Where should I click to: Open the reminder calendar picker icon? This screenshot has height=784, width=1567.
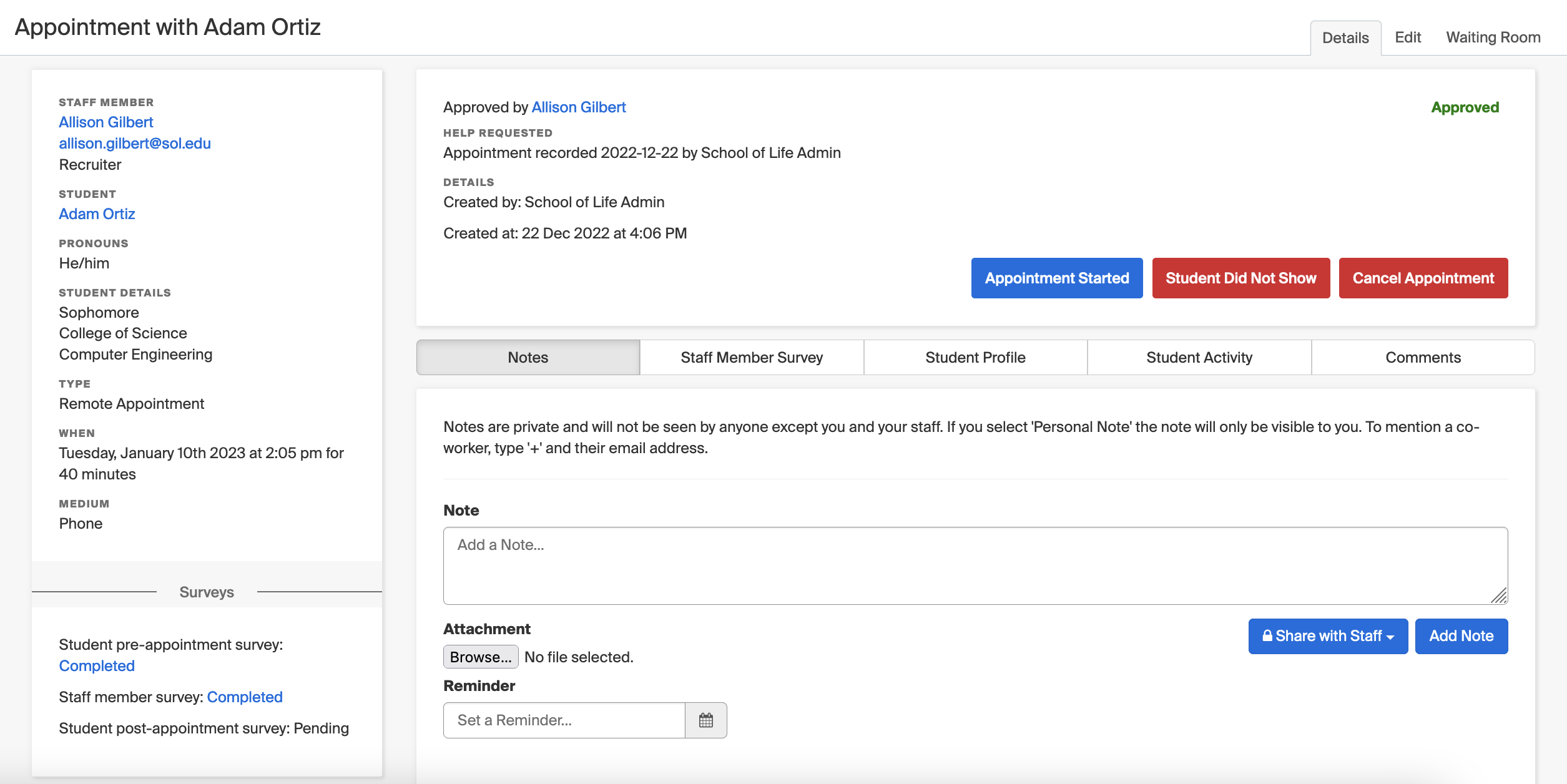click(x=706, y=720)
